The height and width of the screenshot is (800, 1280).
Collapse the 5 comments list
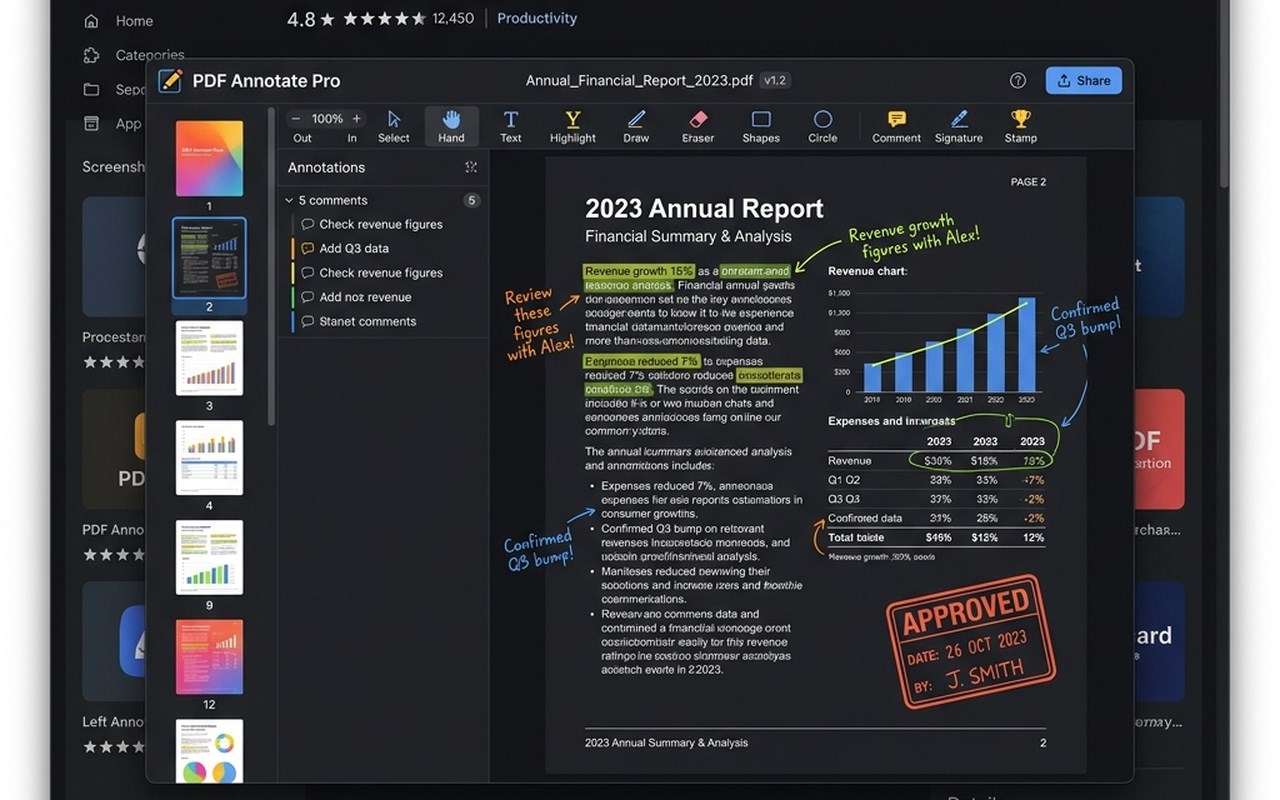[289, 200]
